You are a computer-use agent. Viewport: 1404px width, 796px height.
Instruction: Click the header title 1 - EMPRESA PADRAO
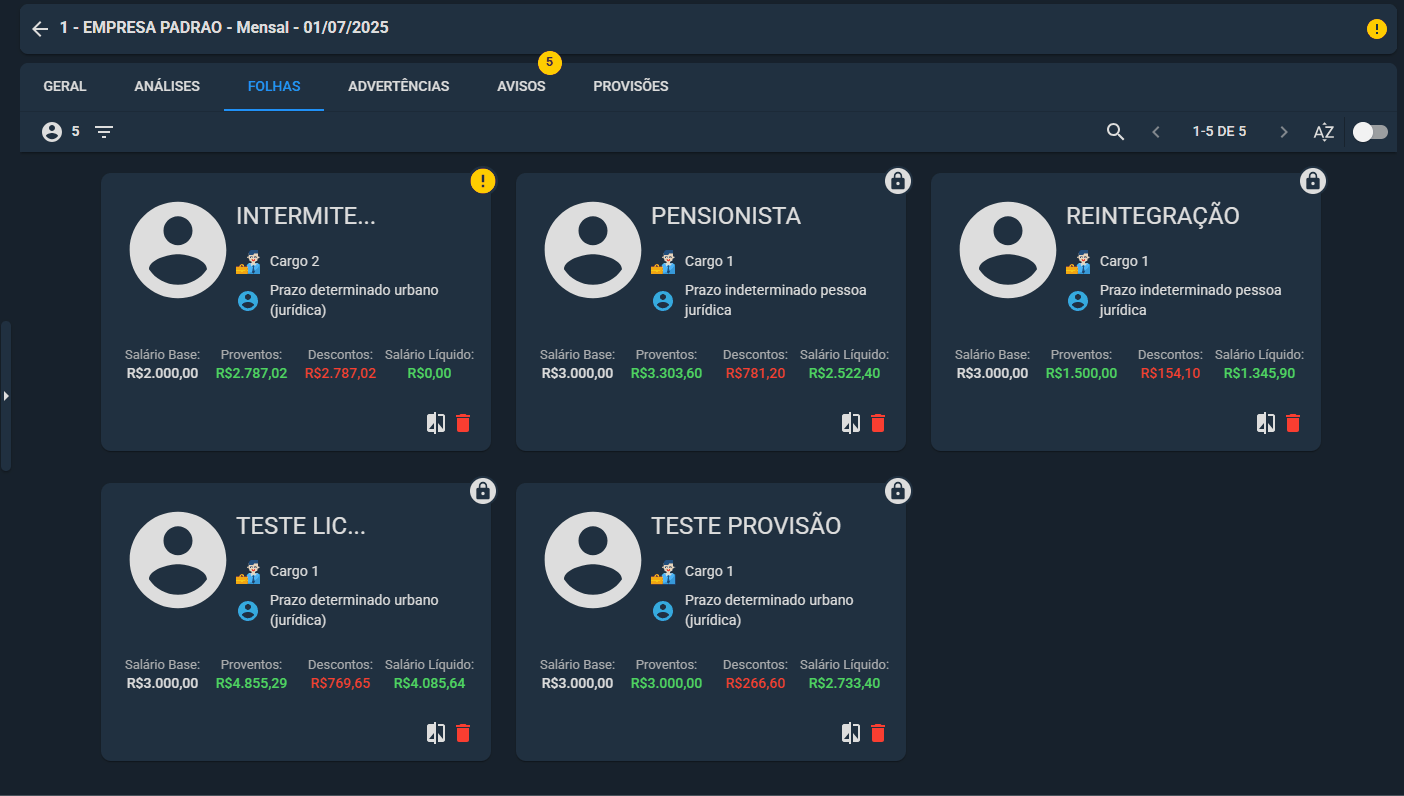(224, 28)
